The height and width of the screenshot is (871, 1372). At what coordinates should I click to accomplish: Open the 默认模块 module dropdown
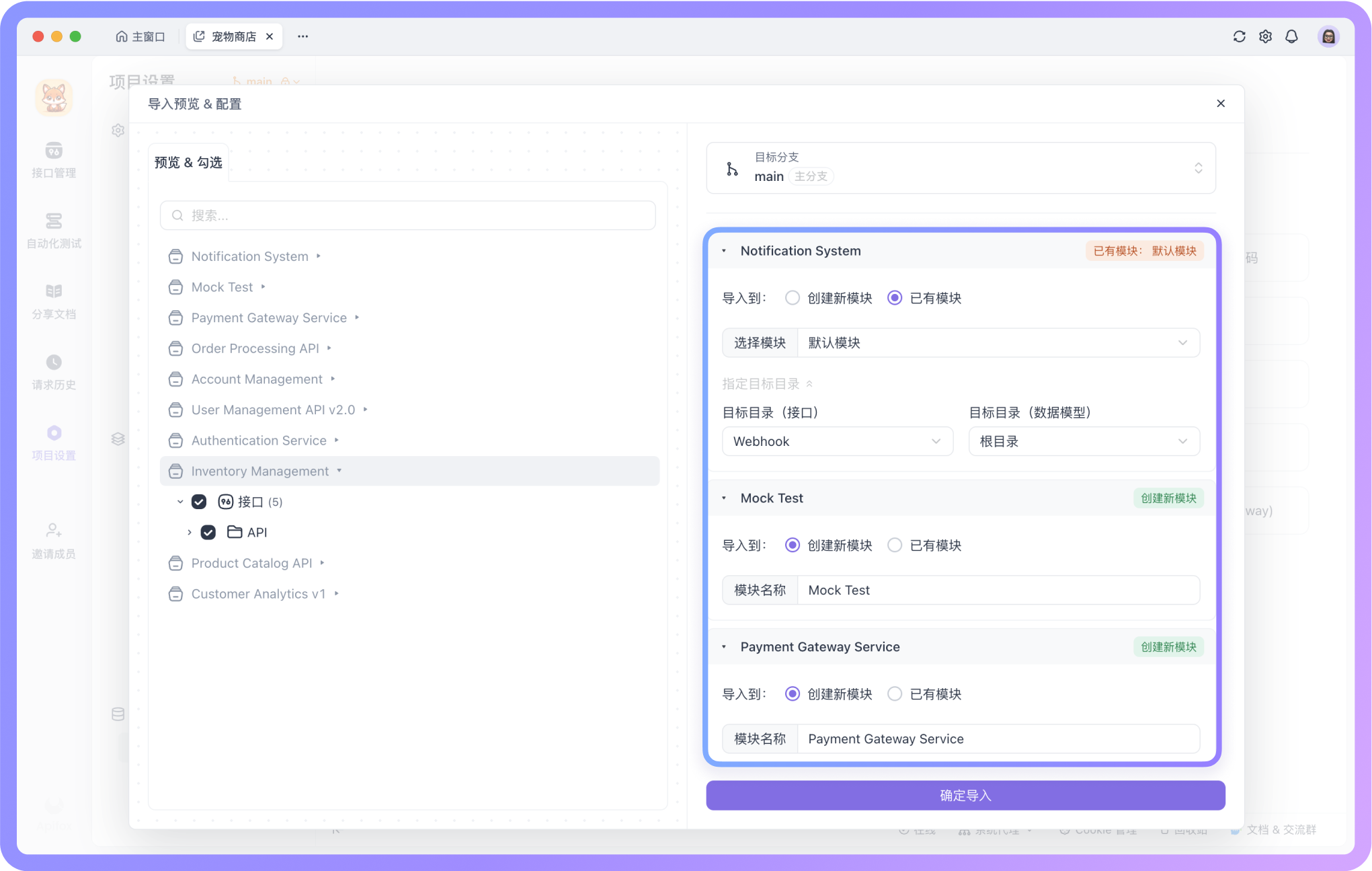point(998,343)
